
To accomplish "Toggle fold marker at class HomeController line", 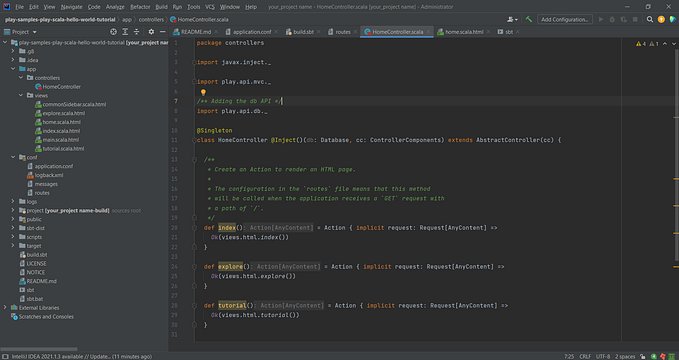I will (194, 140).
